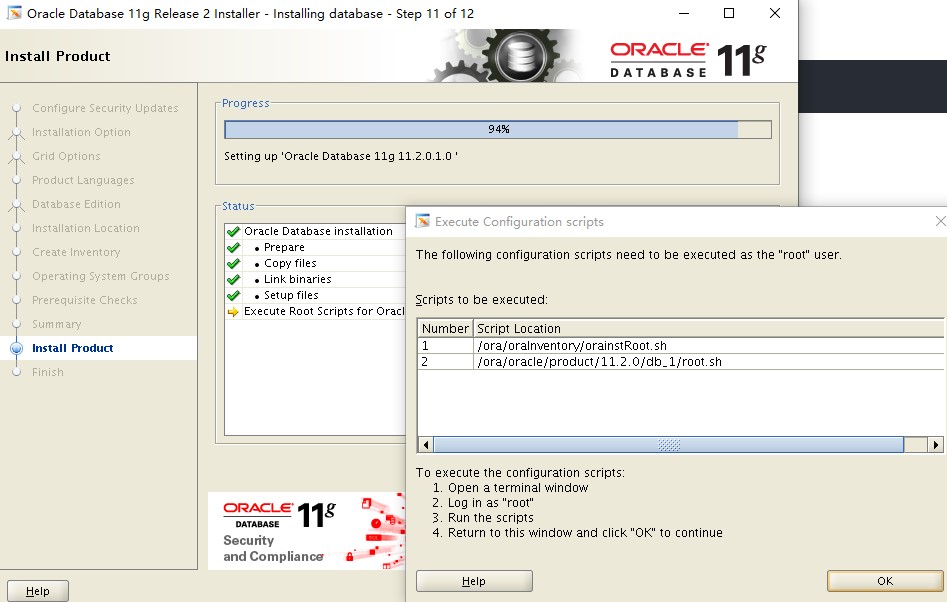This screenshot has height=602, width=947.
Task: Close the Execute Configuration scripts dialog
Action: [x=940, y=222]
